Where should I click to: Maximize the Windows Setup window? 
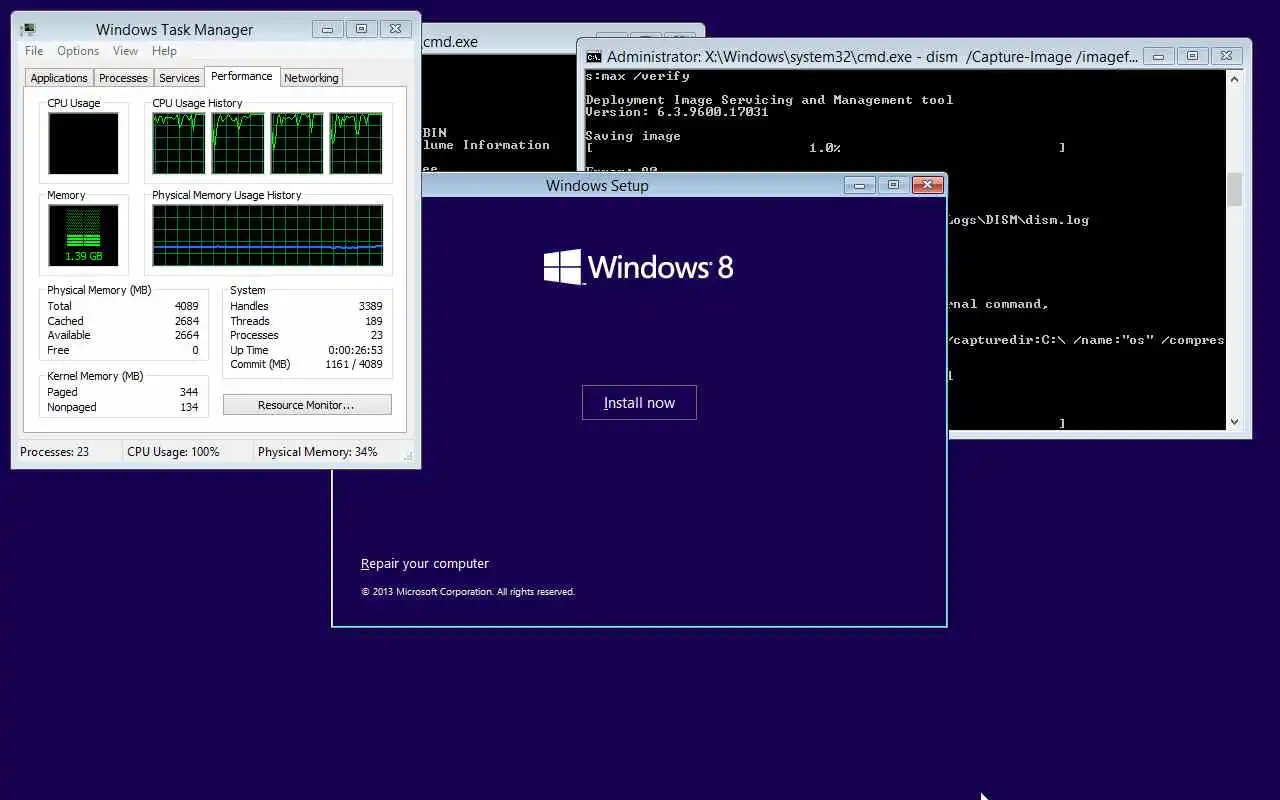(x=894, y=185)
